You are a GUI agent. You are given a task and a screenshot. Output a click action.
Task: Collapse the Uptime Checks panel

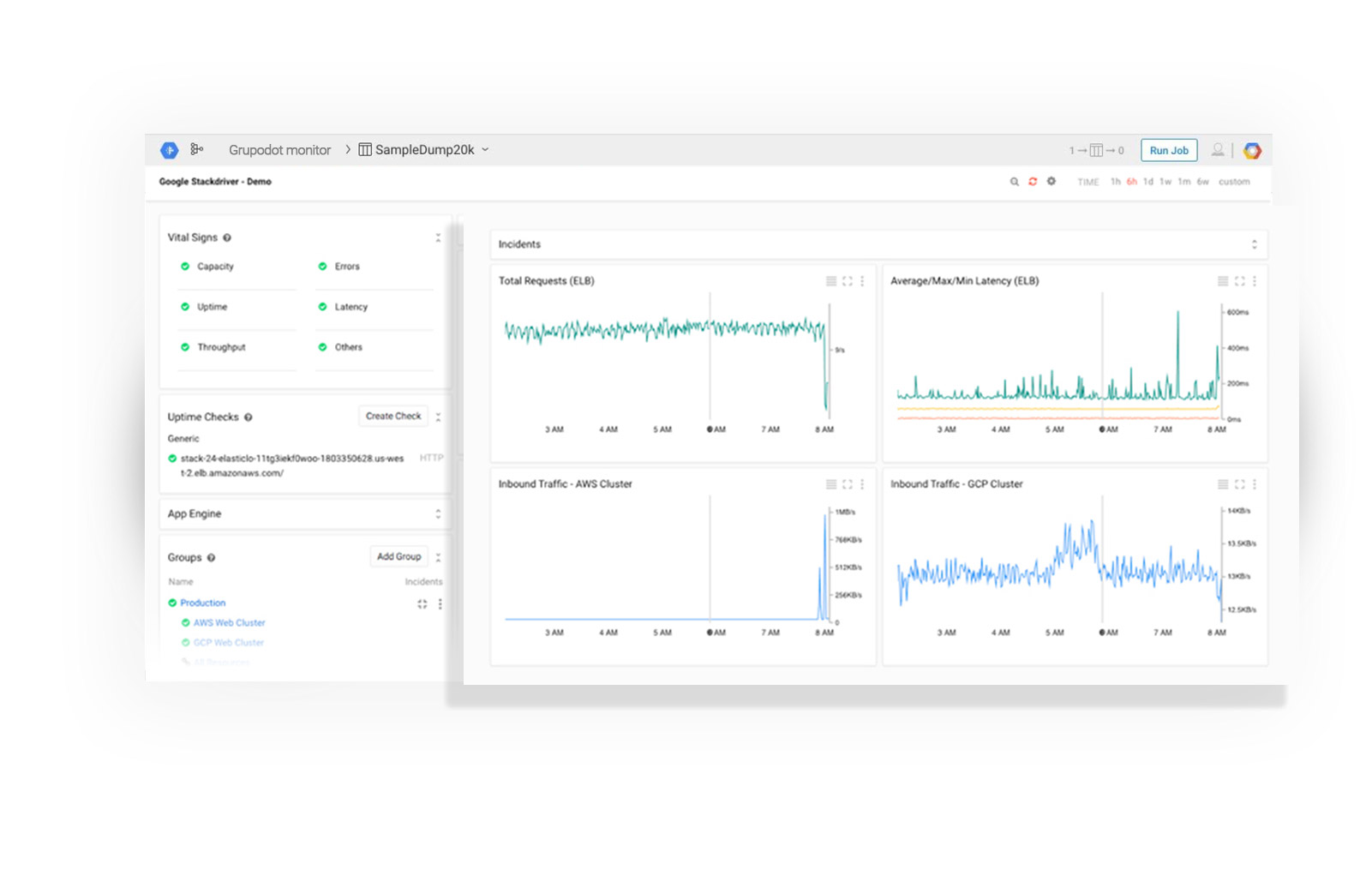[438, 417]
